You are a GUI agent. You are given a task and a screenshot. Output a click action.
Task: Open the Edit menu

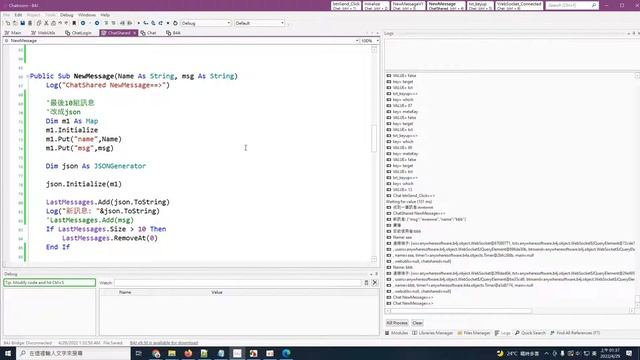tap(18, 15)
